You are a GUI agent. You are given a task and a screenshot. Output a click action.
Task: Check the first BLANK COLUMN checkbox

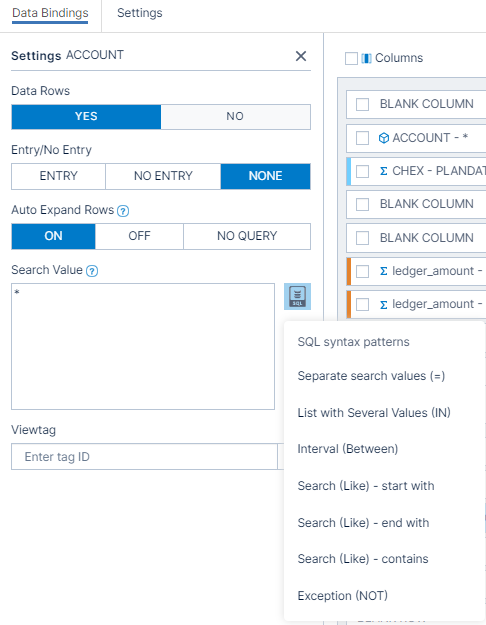coord(362,104)
